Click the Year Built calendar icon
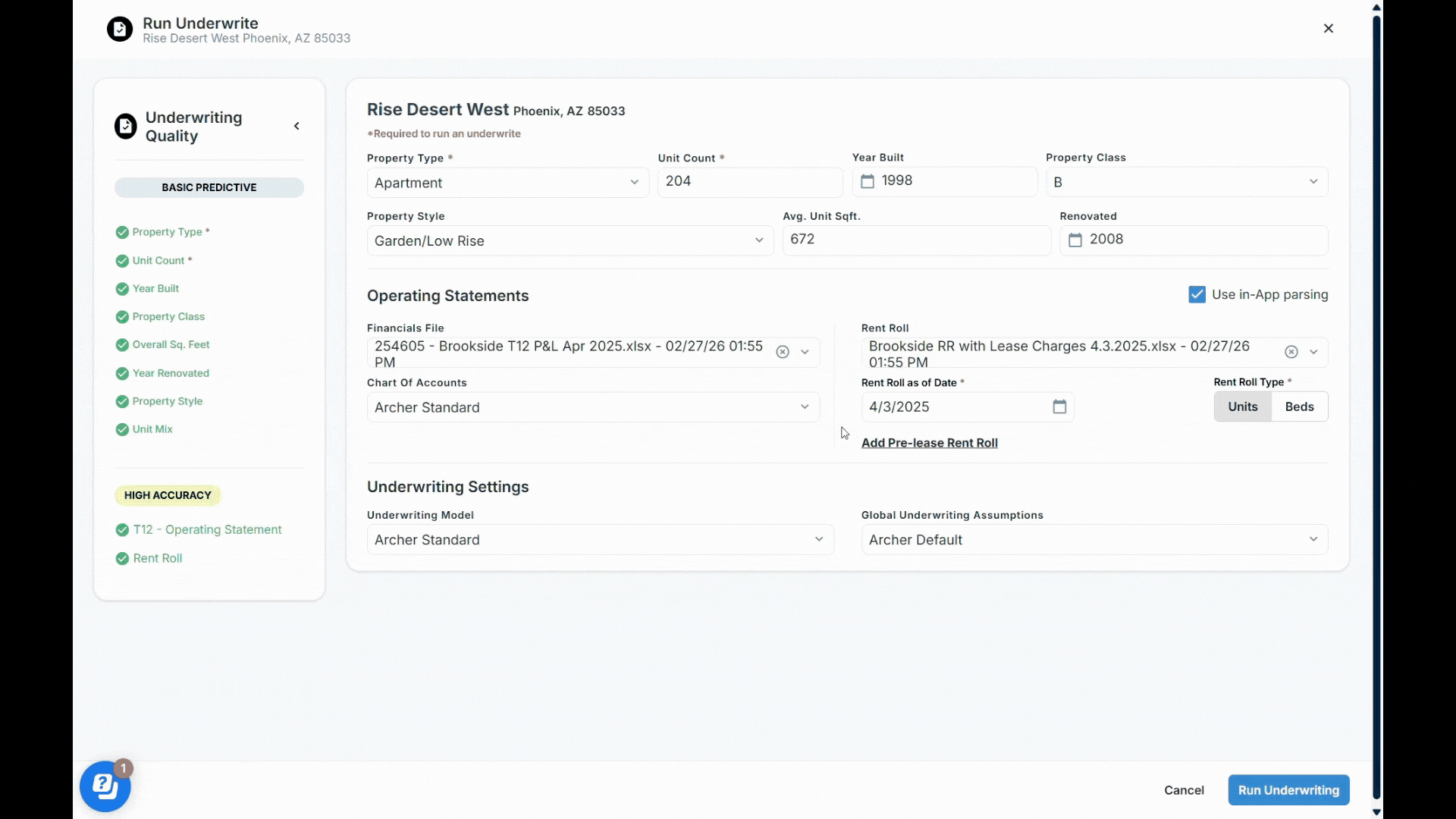Screen dimensions: 1456x819 click(868, 181)
